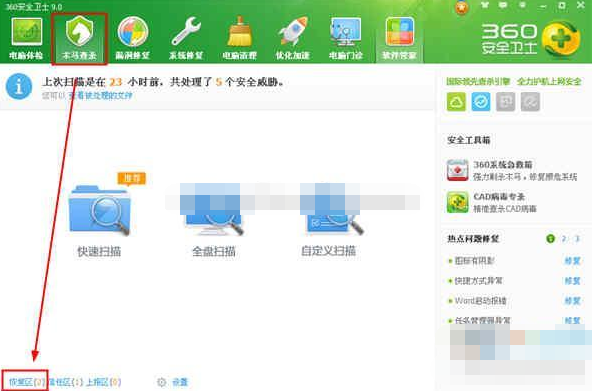Viewport: 592px width, 391px height.
Task: Click the 快捷方式异常 issue text
Action: [x=478, y=281]
